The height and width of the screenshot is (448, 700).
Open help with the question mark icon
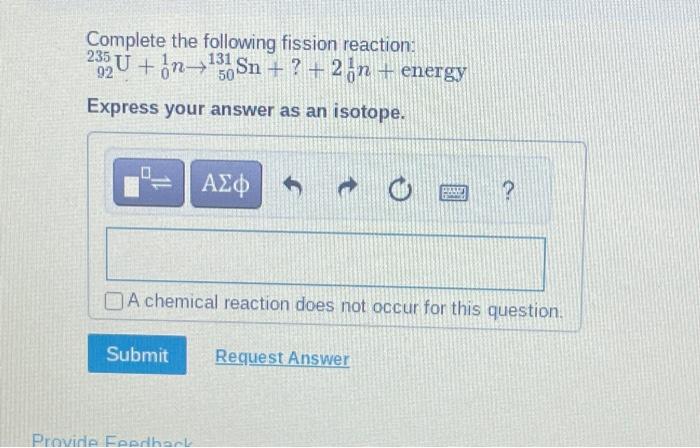tap(508, 191)
